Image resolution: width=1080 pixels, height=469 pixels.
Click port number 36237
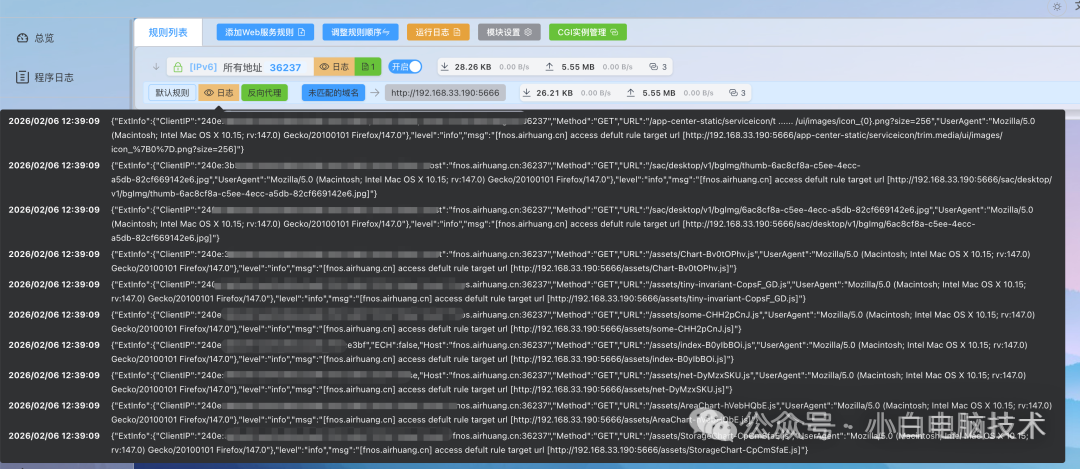[285, 67]
